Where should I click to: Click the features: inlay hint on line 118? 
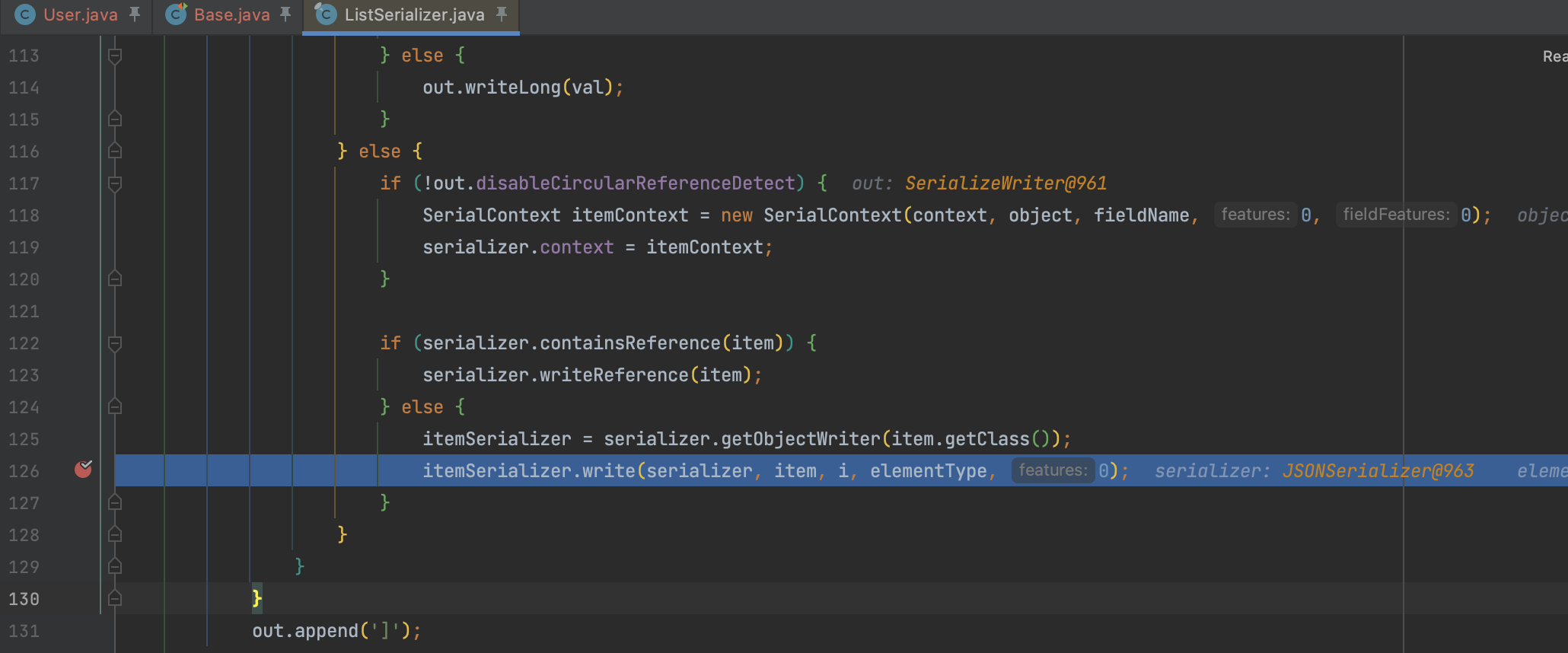pyautogui.click(x=1255, y=215)
